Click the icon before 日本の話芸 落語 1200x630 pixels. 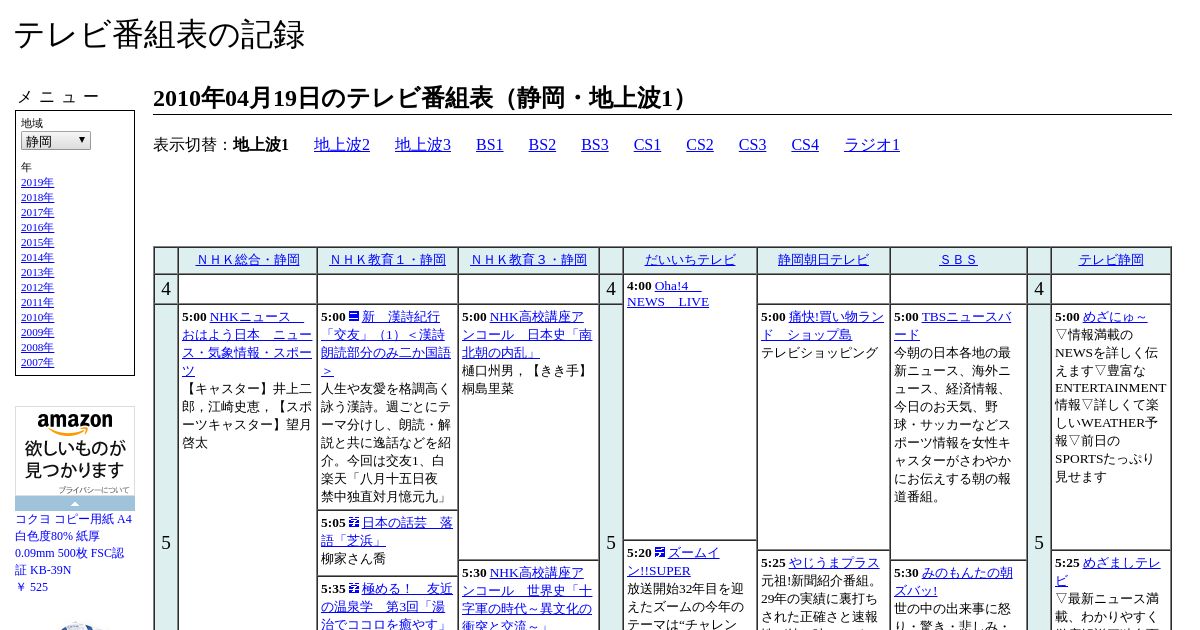tap(354, 523)
